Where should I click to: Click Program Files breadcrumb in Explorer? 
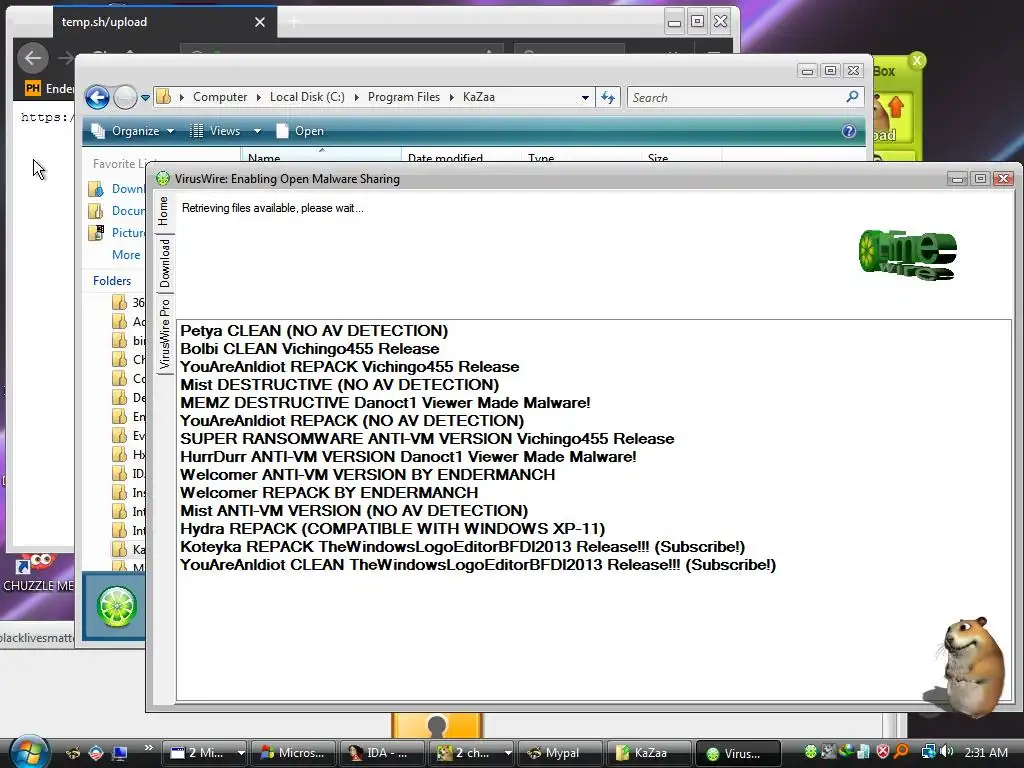point(404,97)
